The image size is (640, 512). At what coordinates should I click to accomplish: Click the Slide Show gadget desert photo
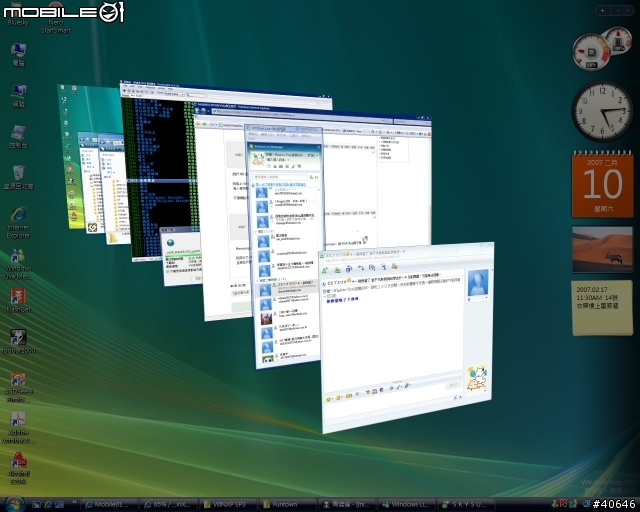602,249
